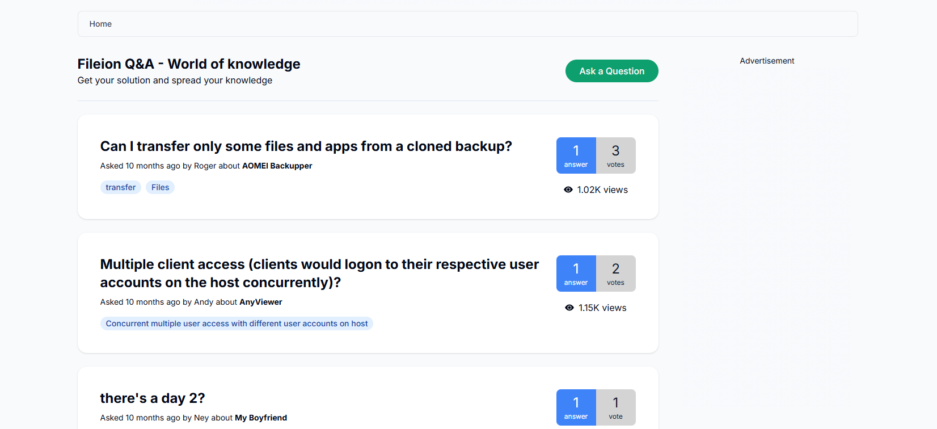Select the Concurrent multiple user access tag

[x=237, y=324]
